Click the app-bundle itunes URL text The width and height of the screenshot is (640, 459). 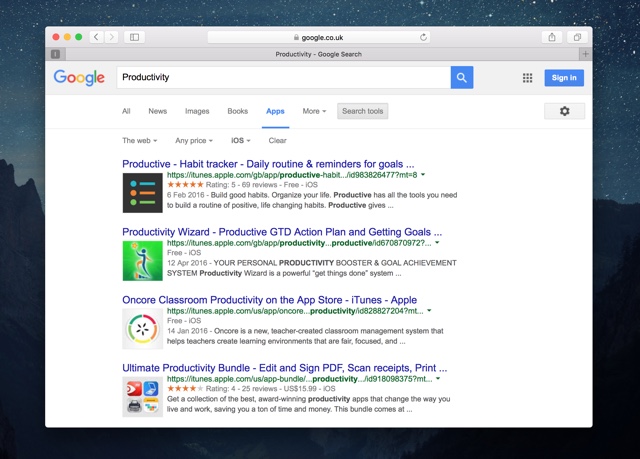pyautogui.click(x=300, y=379)
